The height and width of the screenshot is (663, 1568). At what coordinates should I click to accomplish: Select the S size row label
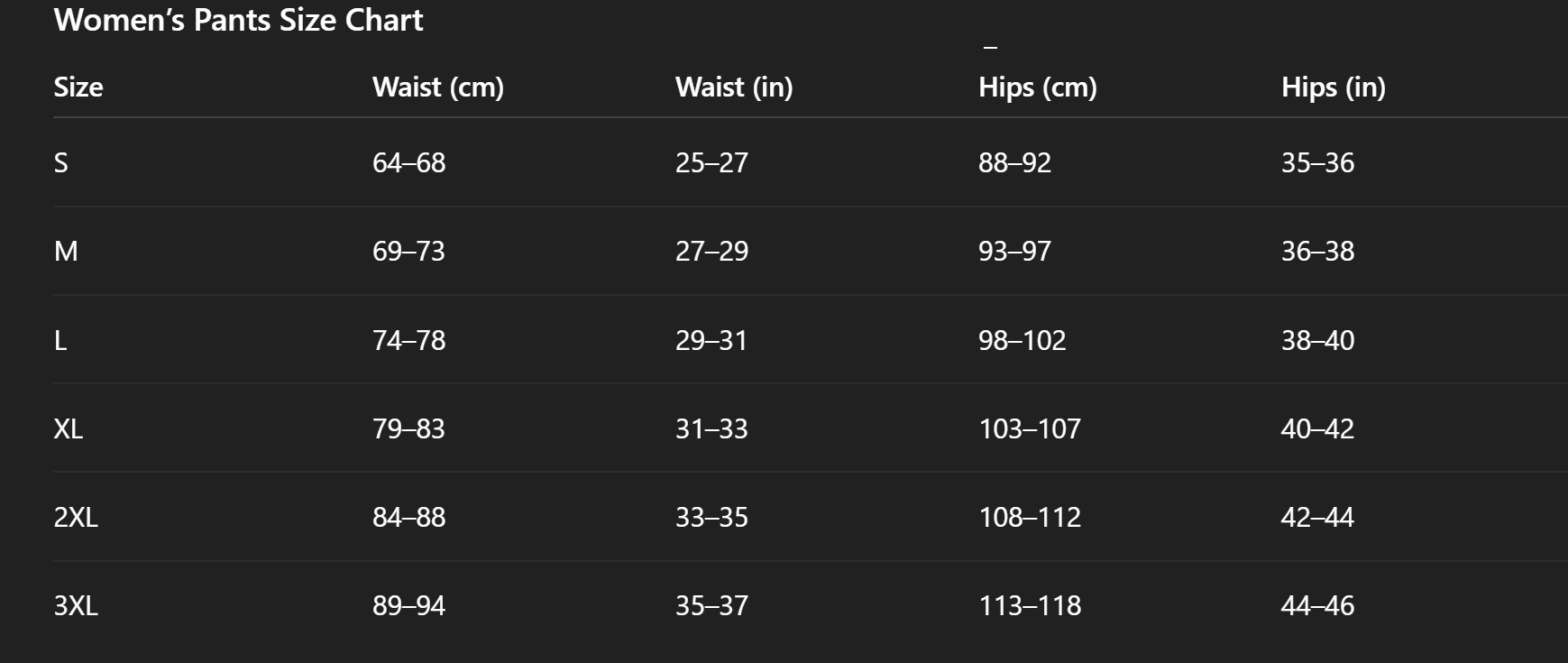tap(61, 162)
